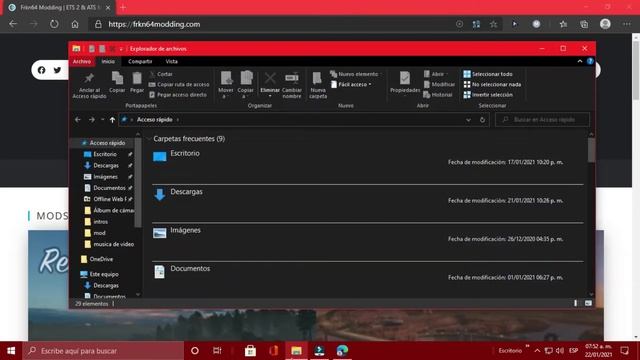Go forward in File Explorer
Screen dimensions: 640x360
point(92,120)
